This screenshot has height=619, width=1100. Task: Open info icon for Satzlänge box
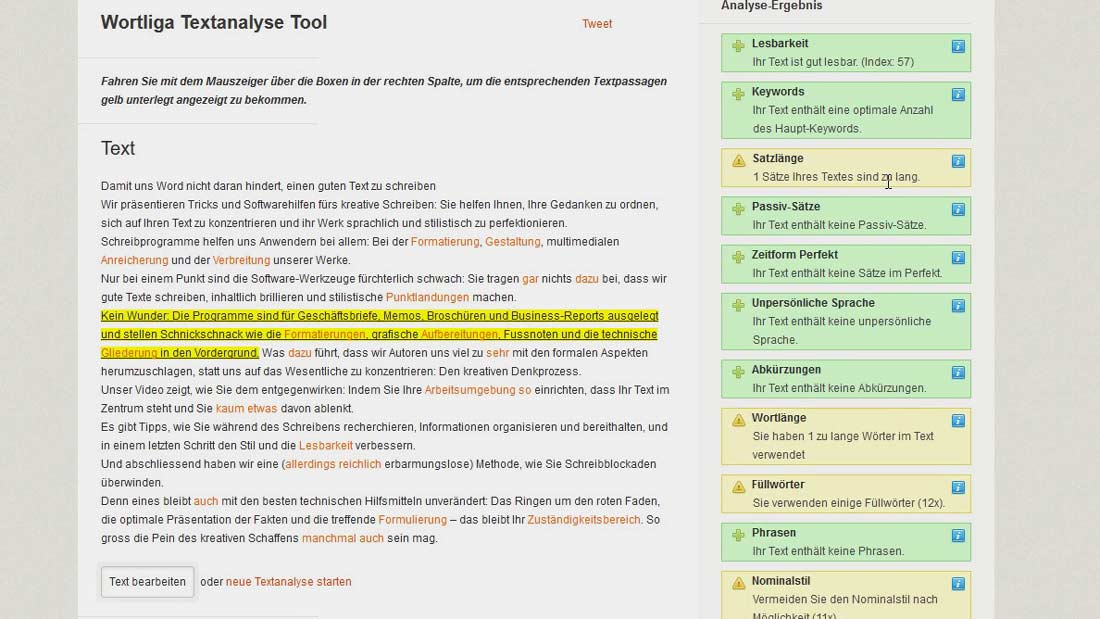point(958,161)
